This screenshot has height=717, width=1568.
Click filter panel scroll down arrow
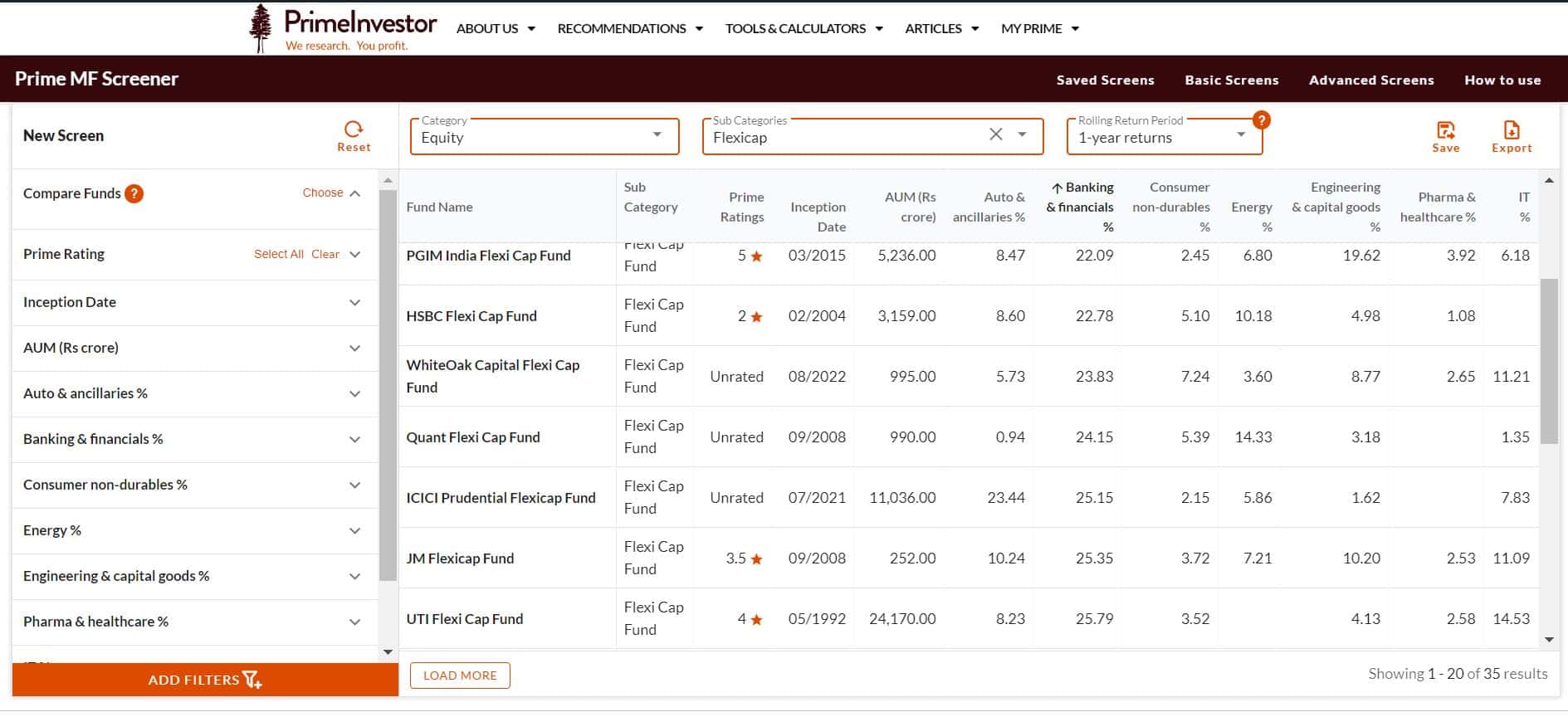(388, 652)
